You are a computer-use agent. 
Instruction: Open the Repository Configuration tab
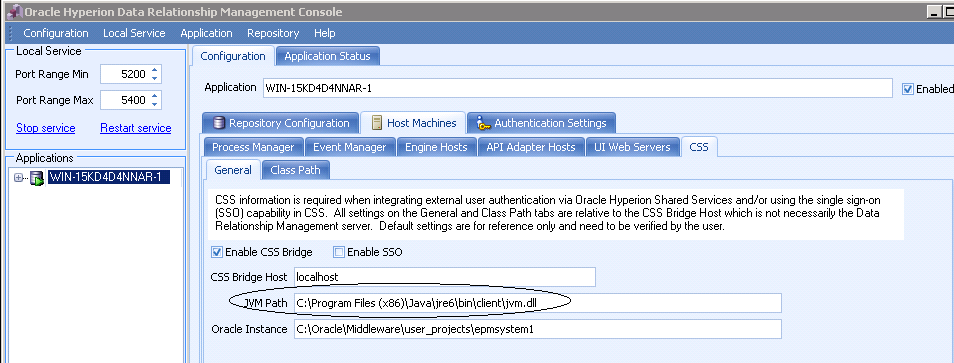[281, 123]
